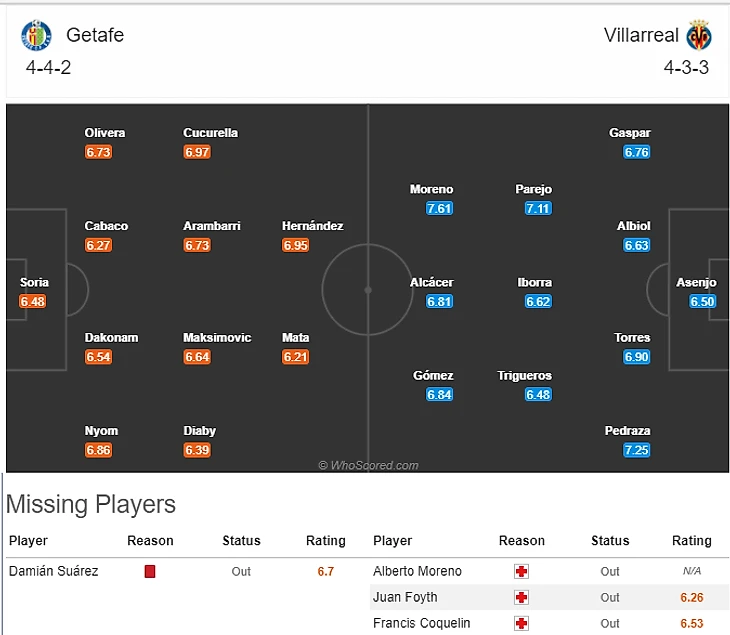Select goalkeeper Asenjo on the pitch

click(x=696, y=282)
